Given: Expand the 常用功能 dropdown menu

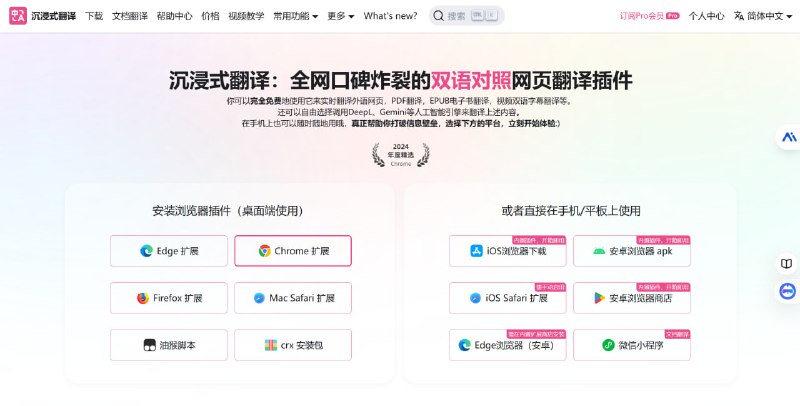Looking at the screenshot, I should pos(295,16).
